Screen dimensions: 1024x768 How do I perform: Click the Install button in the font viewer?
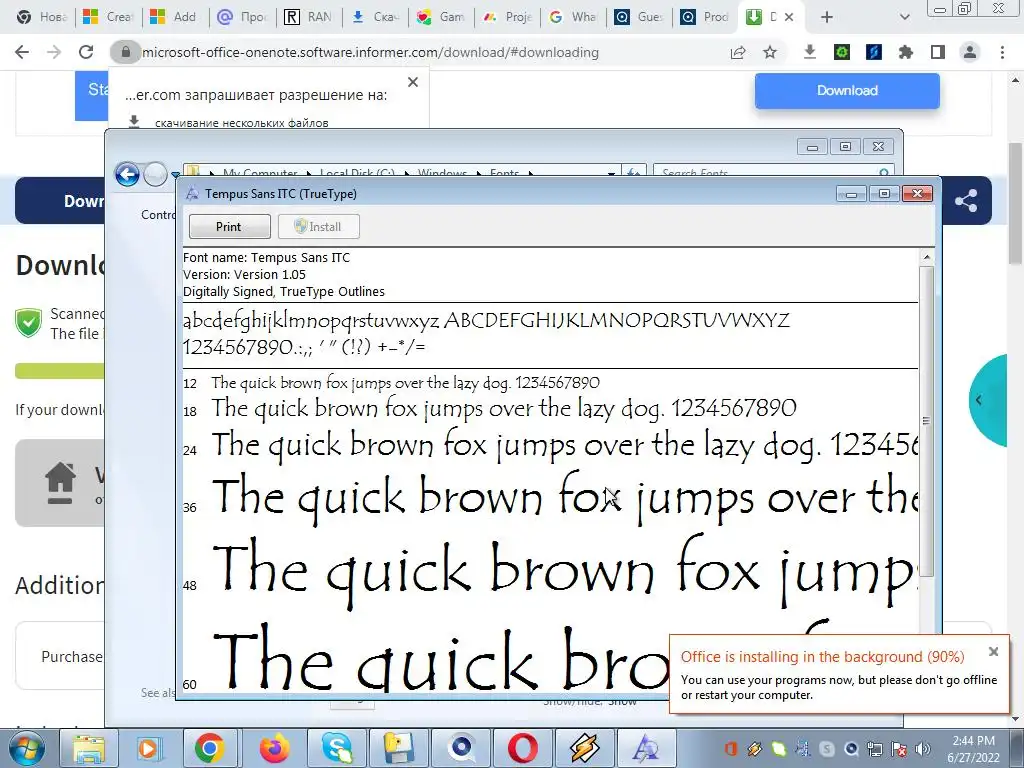pos(319,227)
